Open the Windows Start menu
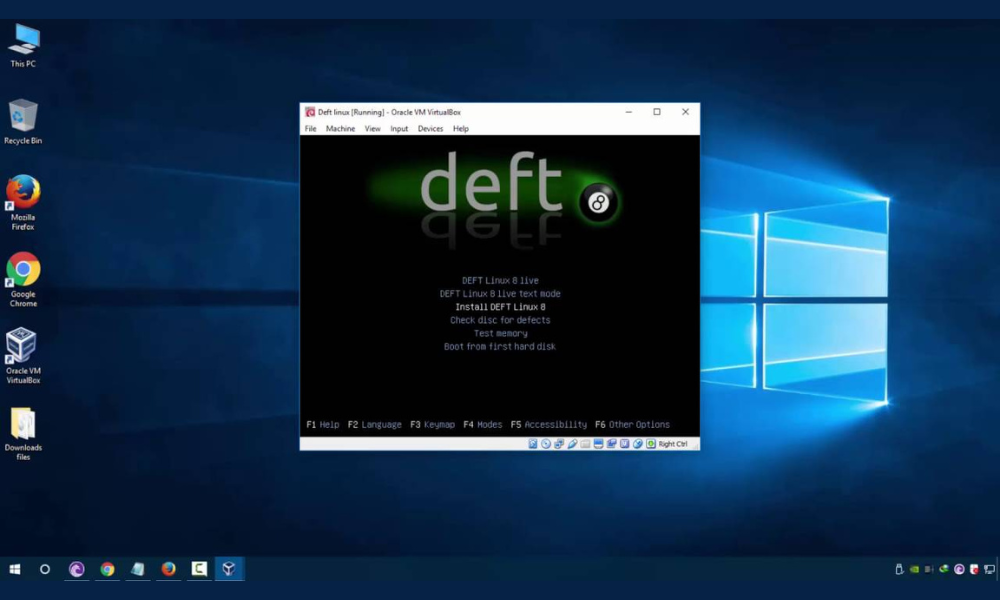The width and height of the screenshot is (1000, 600). click(15, 569)
